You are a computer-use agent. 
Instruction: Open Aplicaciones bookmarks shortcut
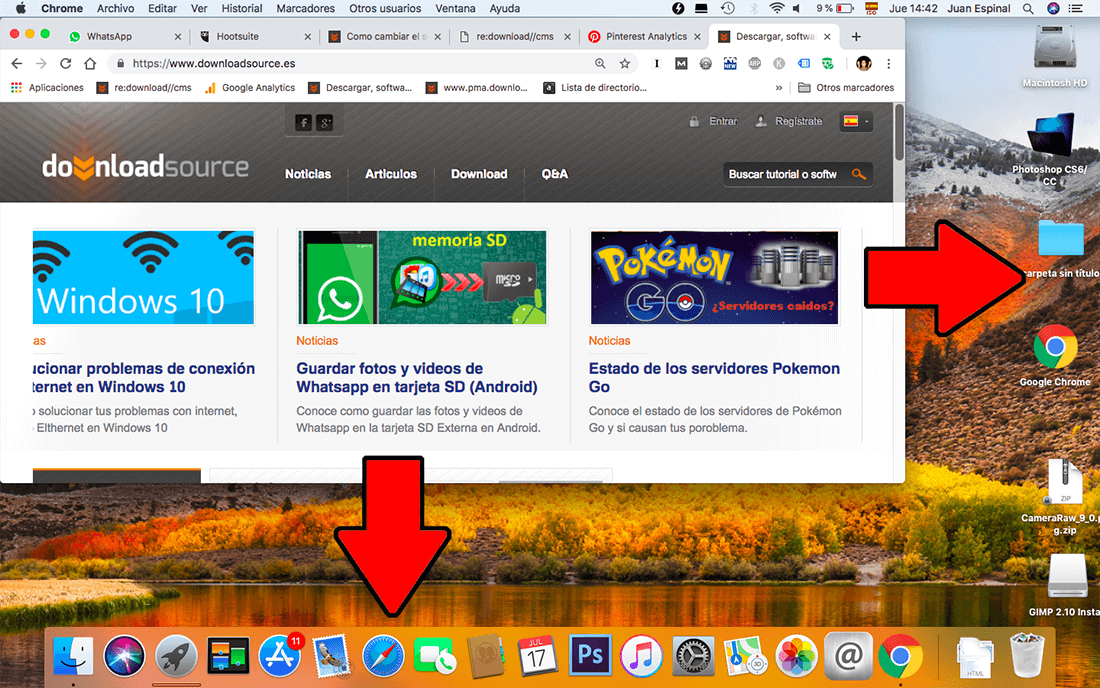[47, 88]
